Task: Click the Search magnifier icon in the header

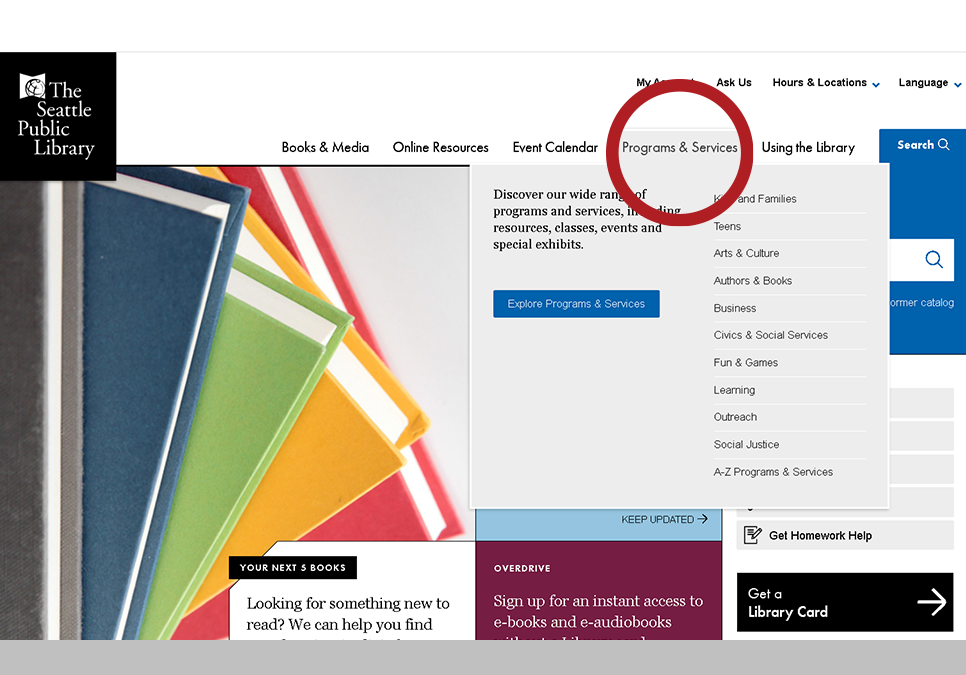Action: (x=944, y=144)
